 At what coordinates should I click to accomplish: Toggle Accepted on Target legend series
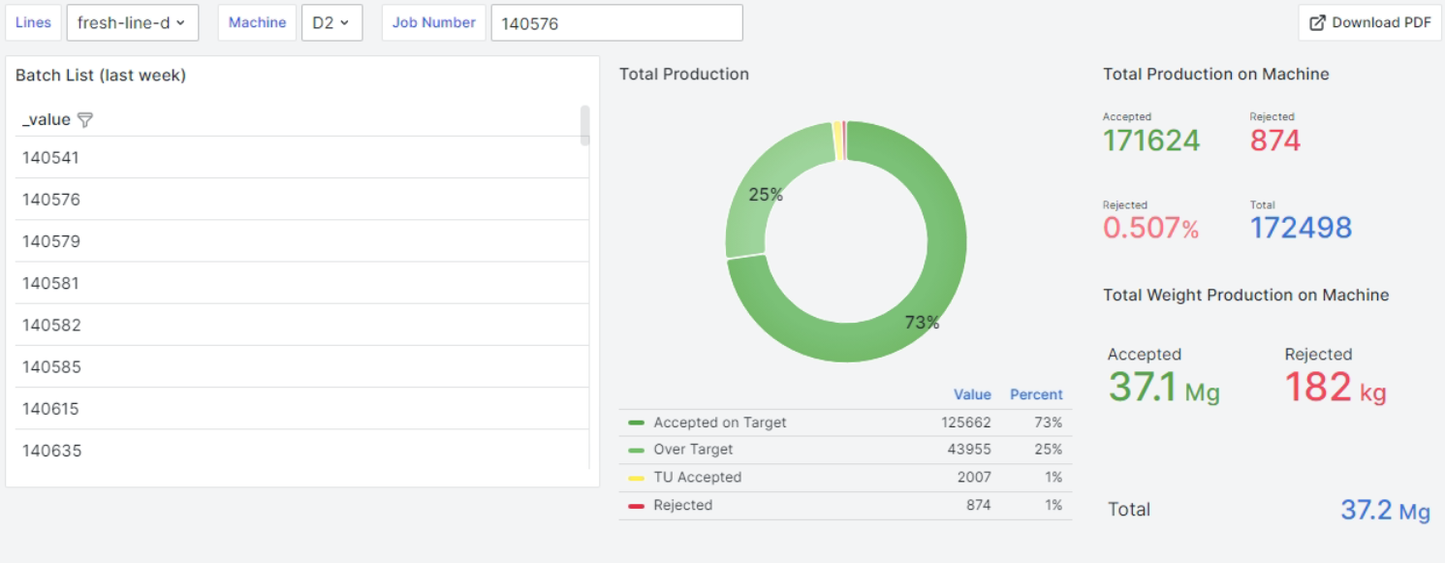click(x=719, y=423)
